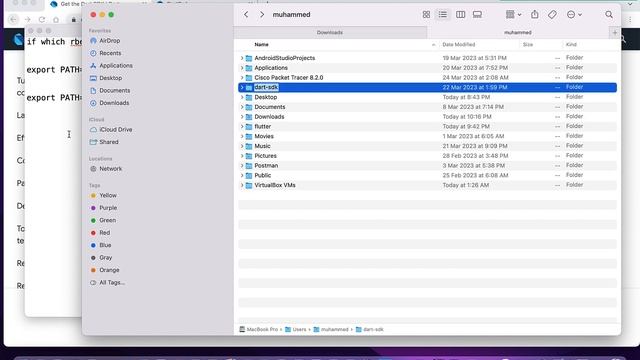This screenshot has width=640, height=360.
Task: Sort by Size column header
Action: tap(528, 44)
